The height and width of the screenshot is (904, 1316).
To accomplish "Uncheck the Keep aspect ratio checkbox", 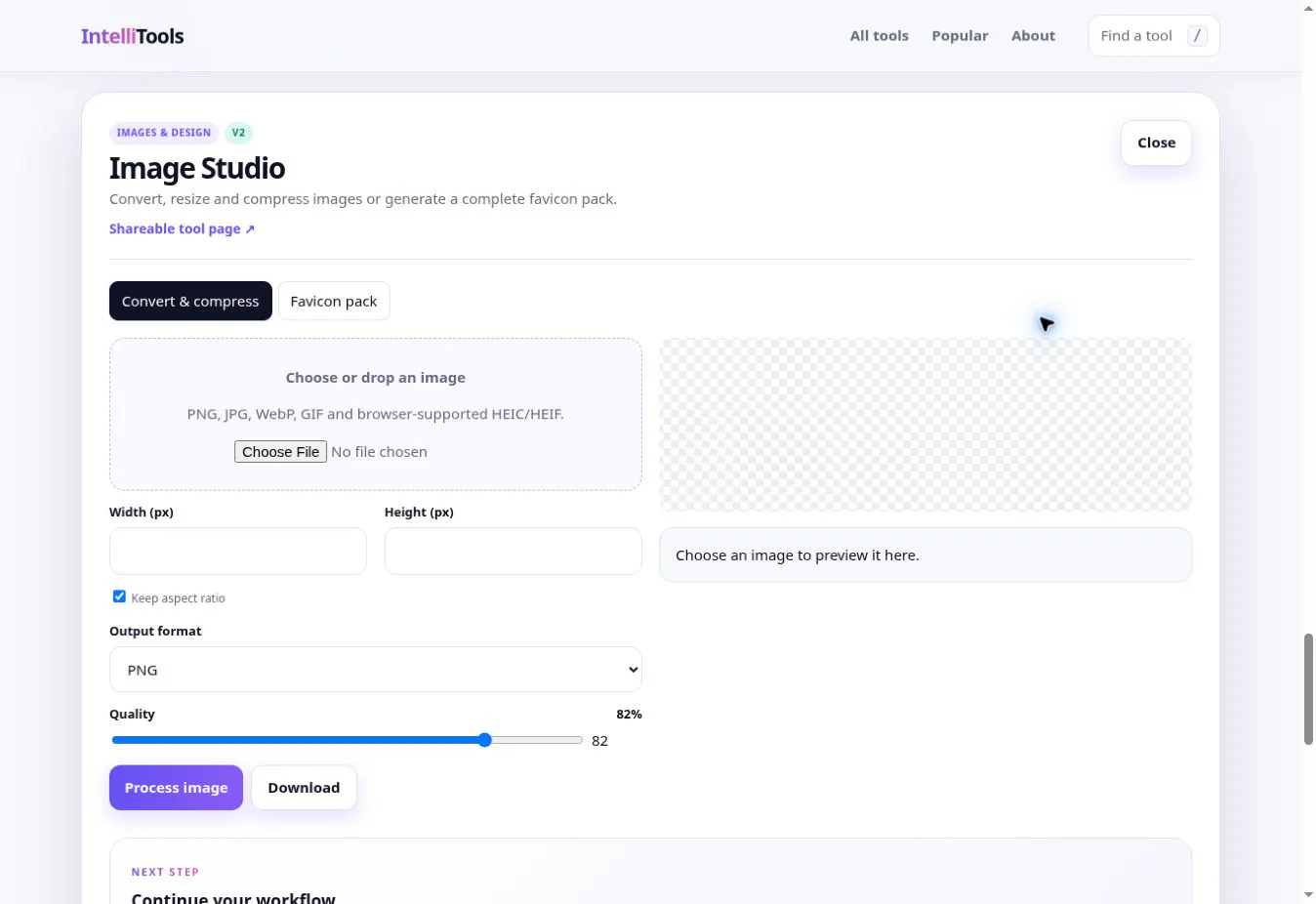I will 119,596.
